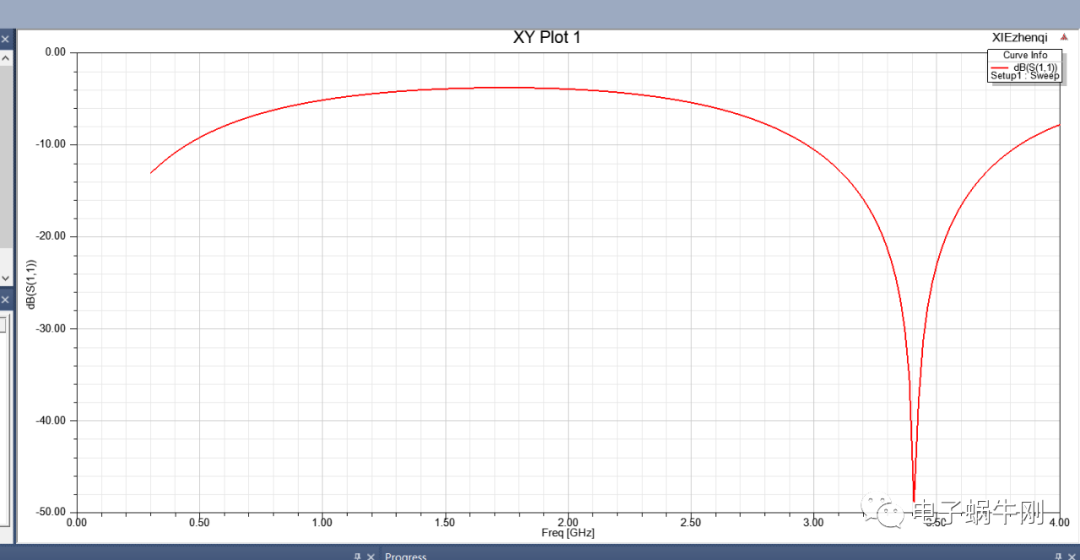Screen dimensions: 1080x560
Task: Close the upper left docked panel
Action: [x=4, y=39]
